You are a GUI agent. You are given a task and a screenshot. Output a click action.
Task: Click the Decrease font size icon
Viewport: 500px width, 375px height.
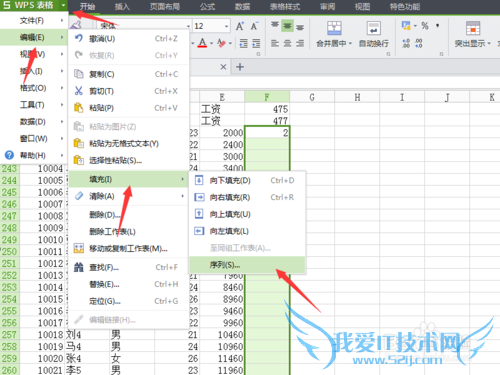(254, 26)
